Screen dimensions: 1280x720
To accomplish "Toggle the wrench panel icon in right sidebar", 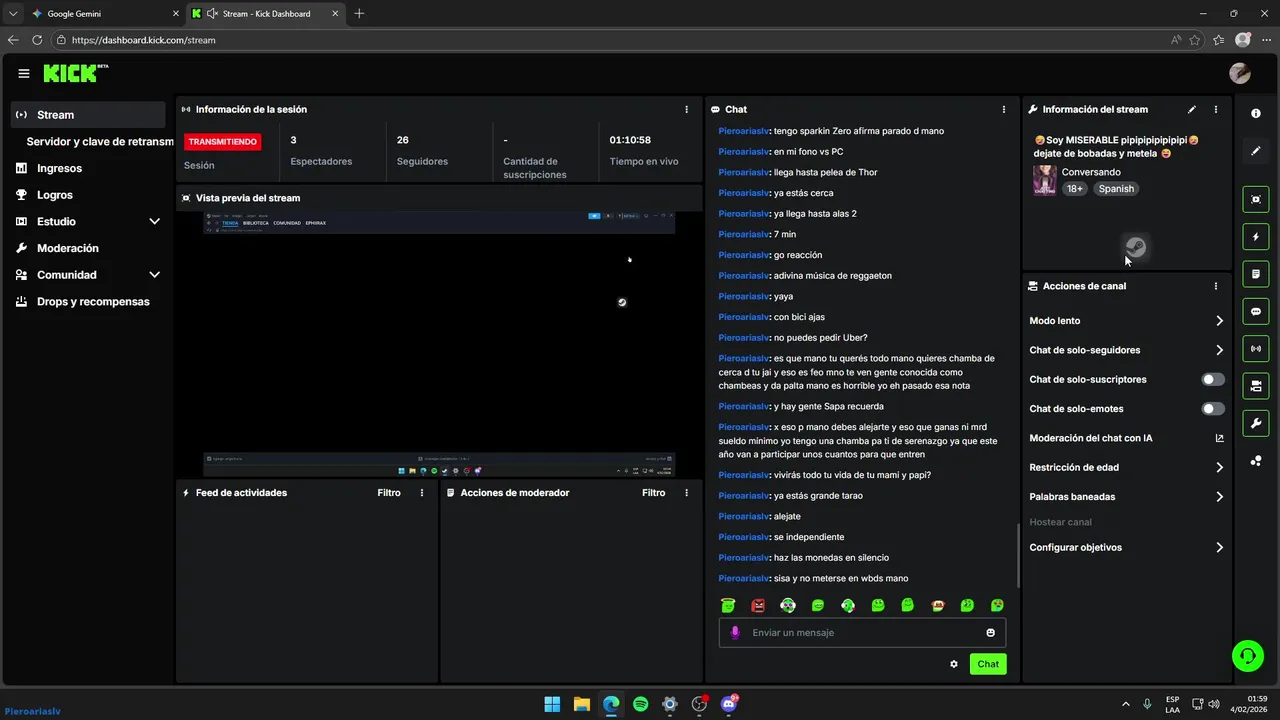I will (1256, 423).
